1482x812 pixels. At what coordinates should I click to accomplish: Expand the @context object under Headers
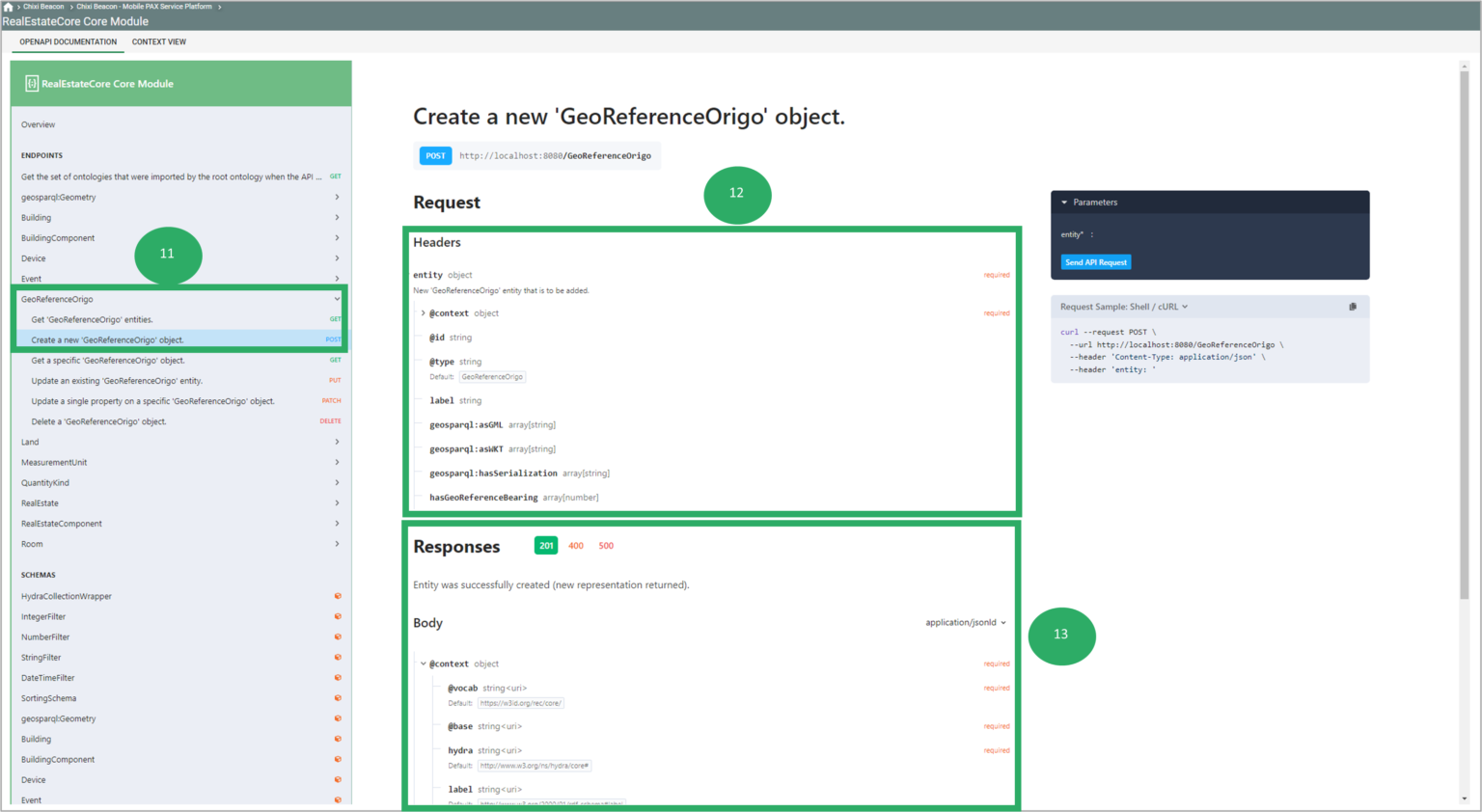tap(423, 312)
